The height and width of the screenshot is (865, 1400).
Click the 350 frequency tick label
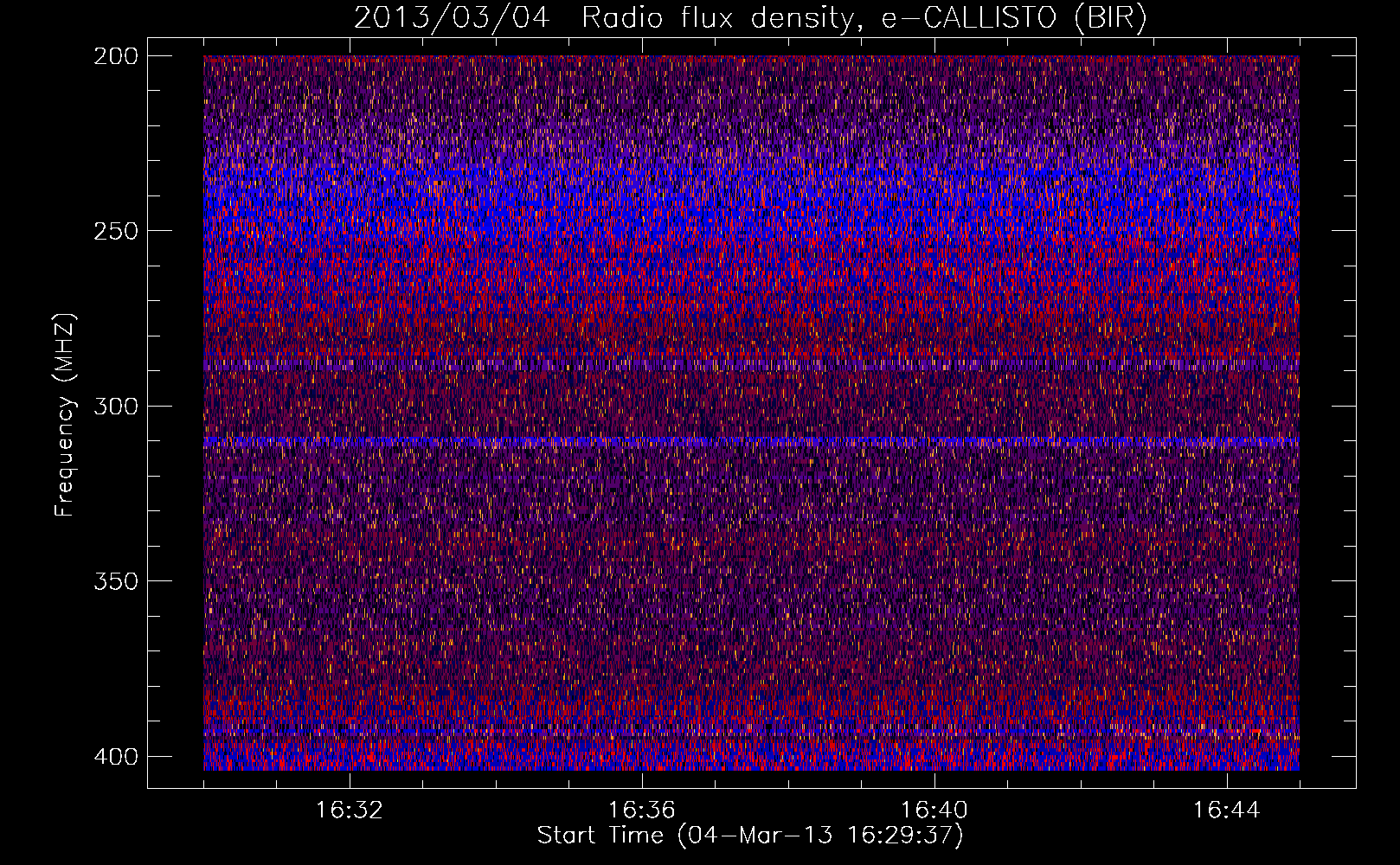pyautogui.click(x=115, y=581)
